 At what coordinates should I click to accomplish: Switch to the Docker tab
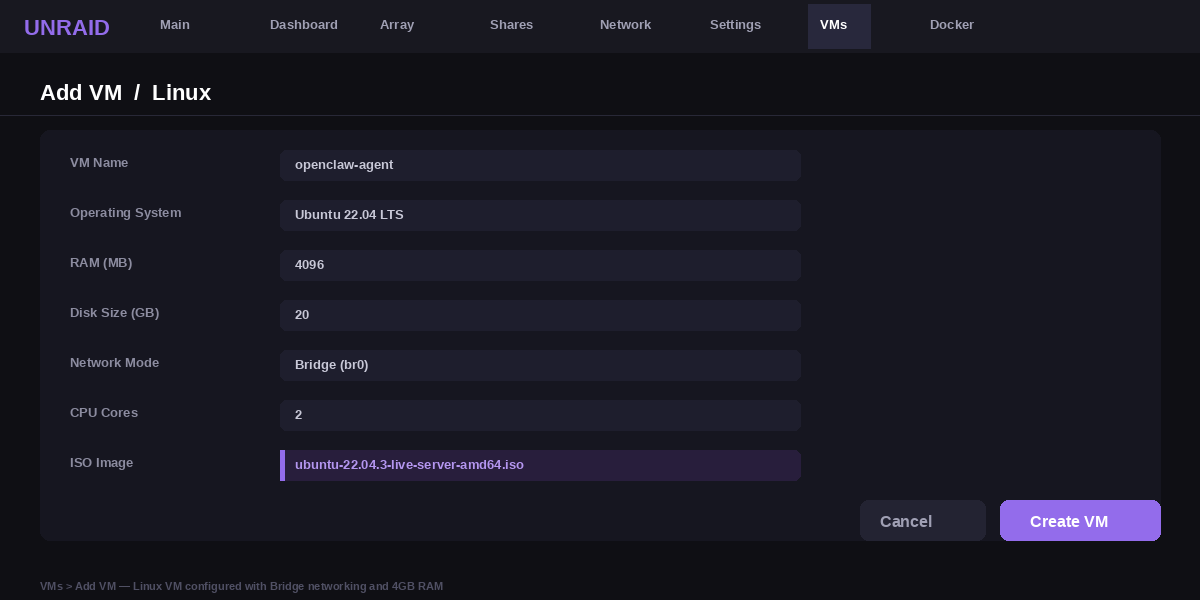coord(952,25)
